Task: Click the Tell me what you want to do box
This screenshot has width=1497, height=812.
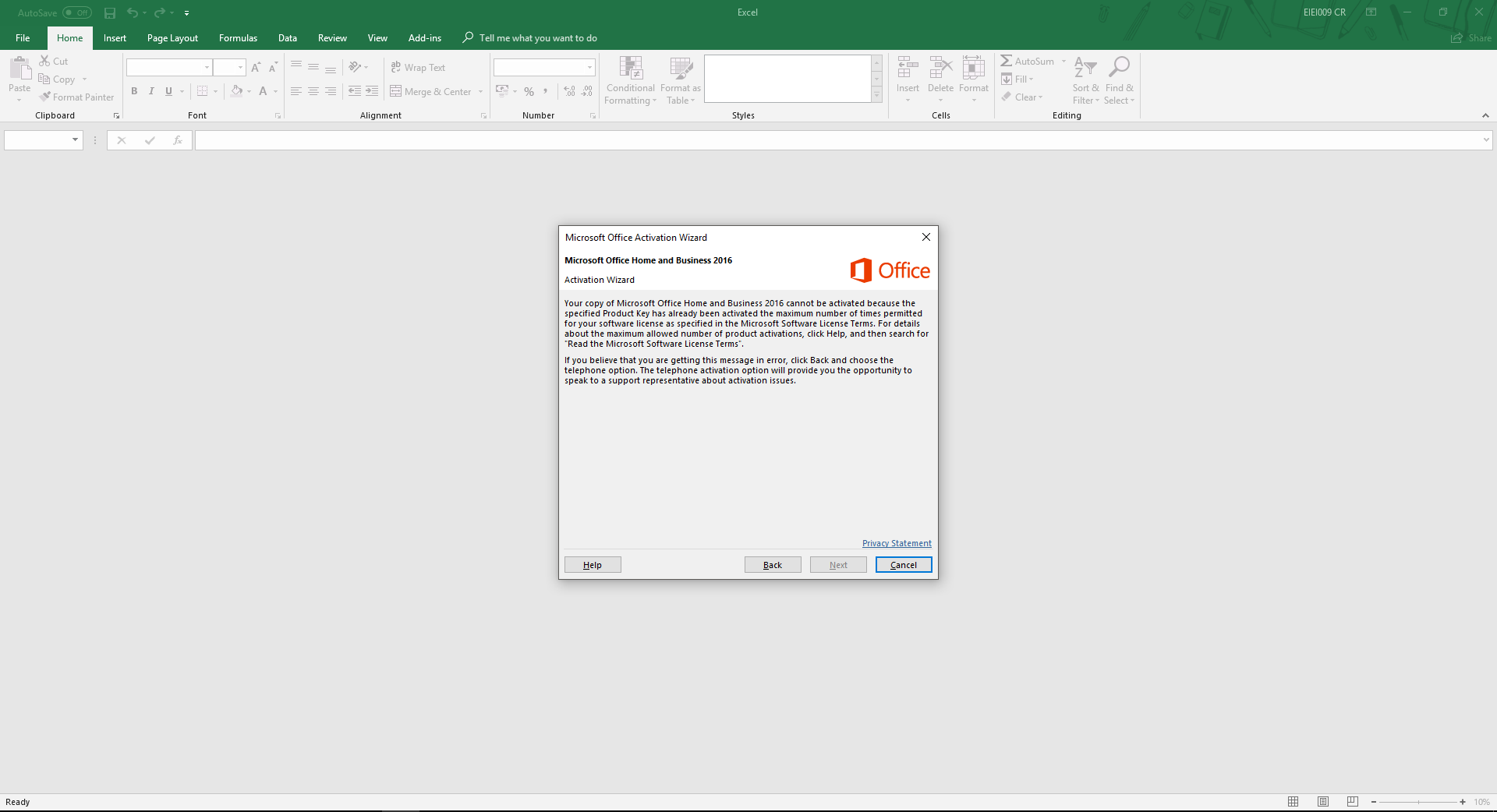Action: tap(530, 37)
